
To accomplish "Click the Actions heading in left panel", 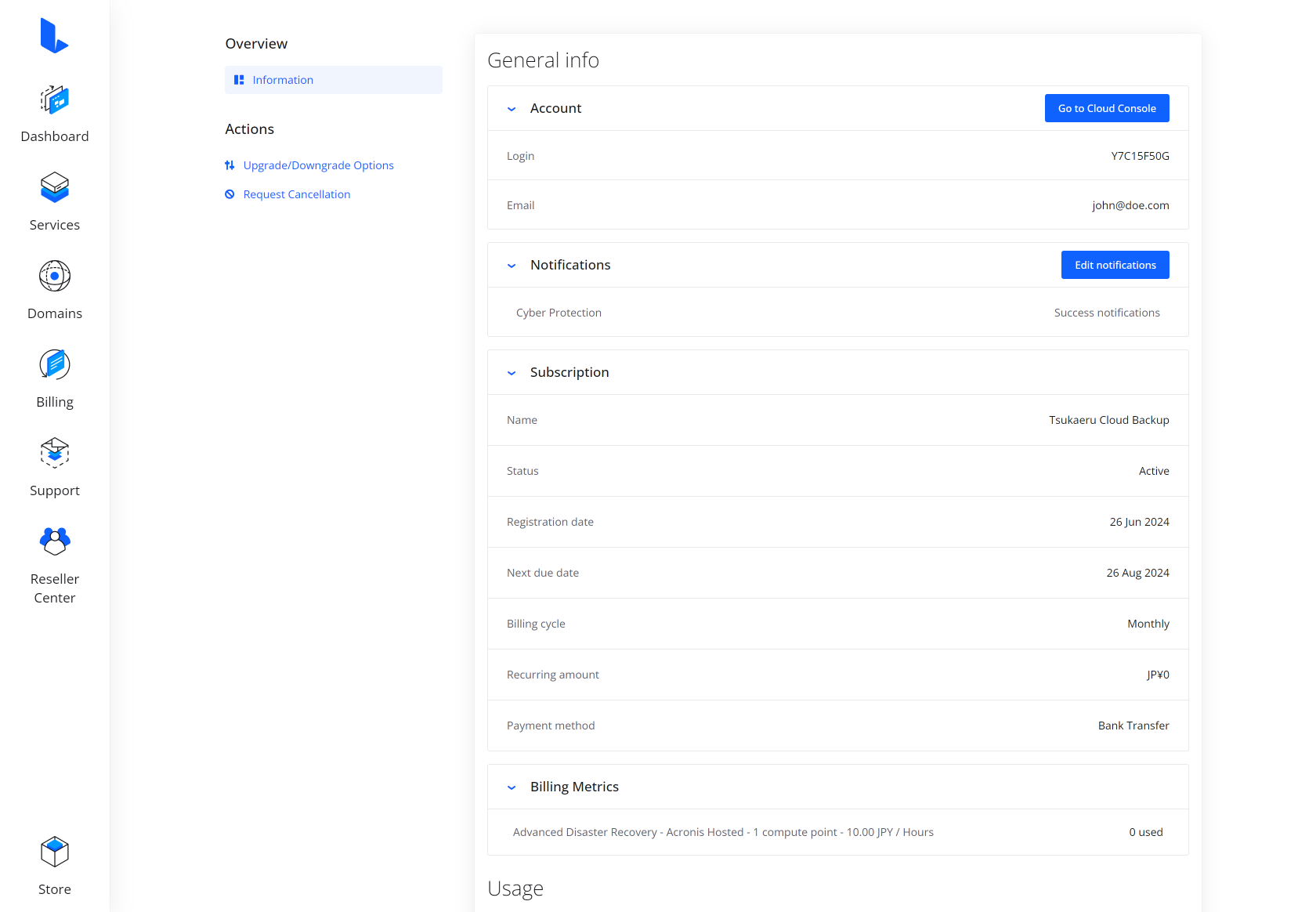I will (x=250, y=129).
